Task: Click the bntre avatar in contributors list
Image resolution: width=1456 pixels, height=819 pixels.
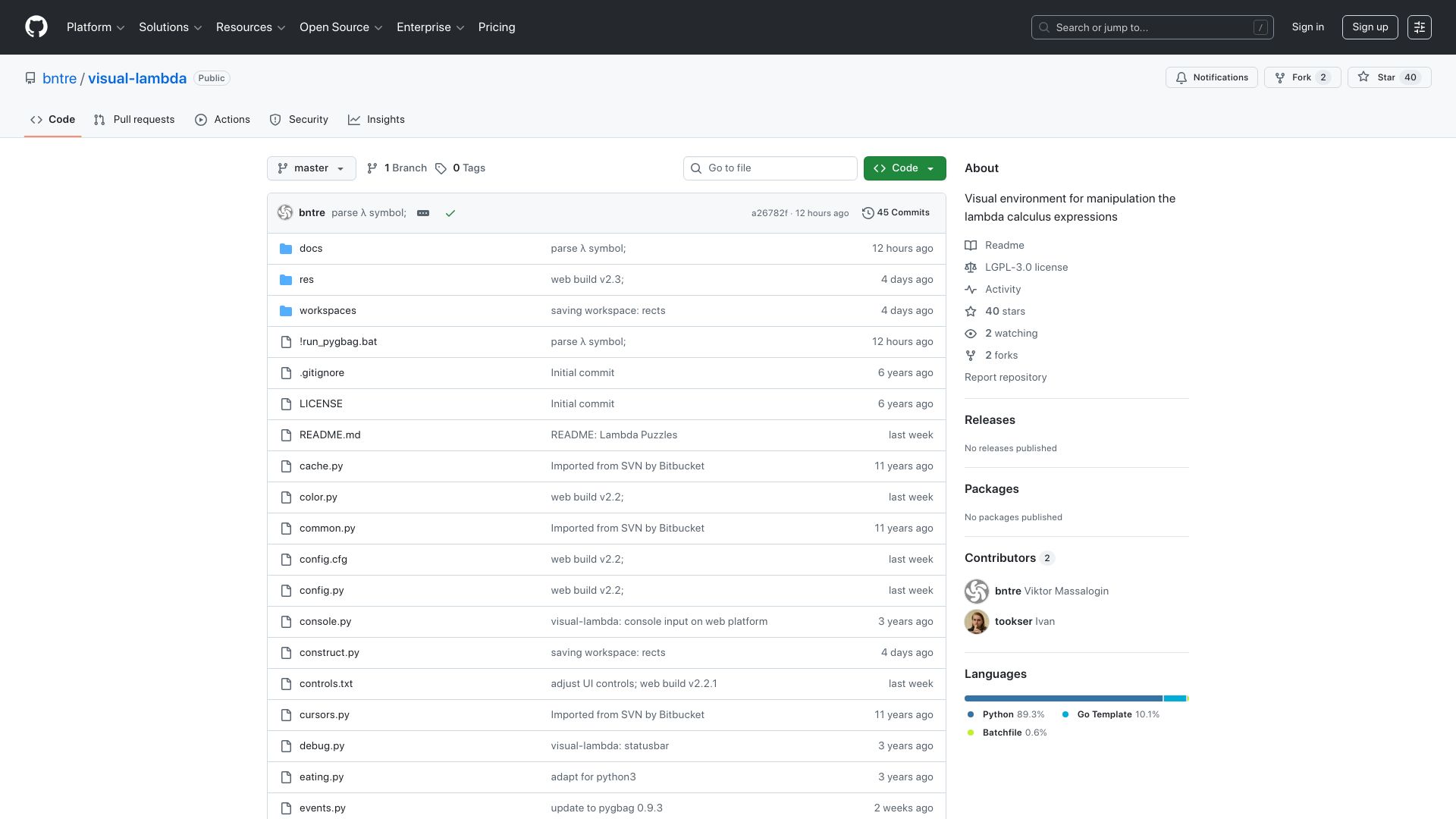Action: pos(977,591)
